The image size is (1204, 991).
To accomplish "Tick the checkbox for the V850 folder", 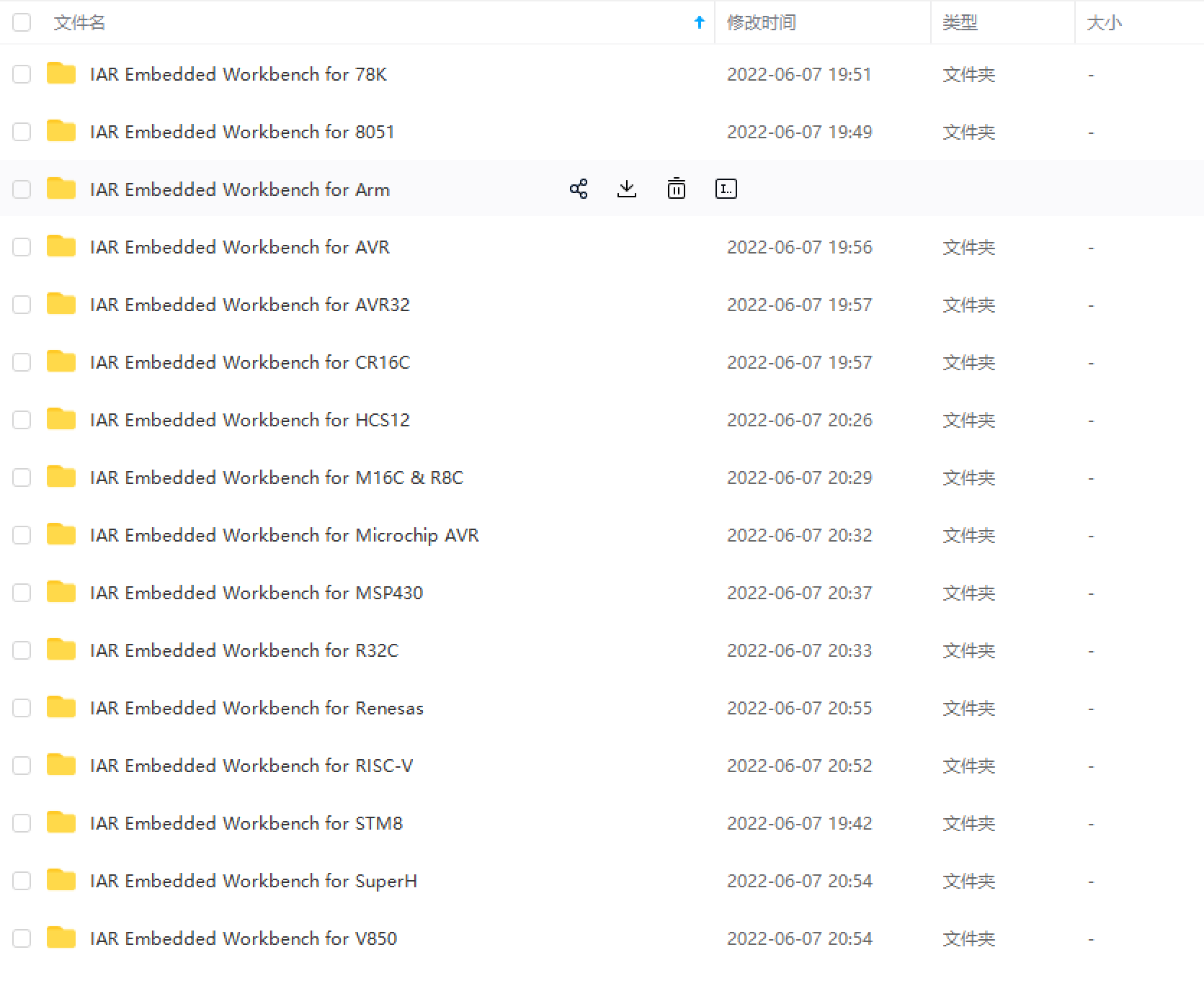I will point(22,938).
